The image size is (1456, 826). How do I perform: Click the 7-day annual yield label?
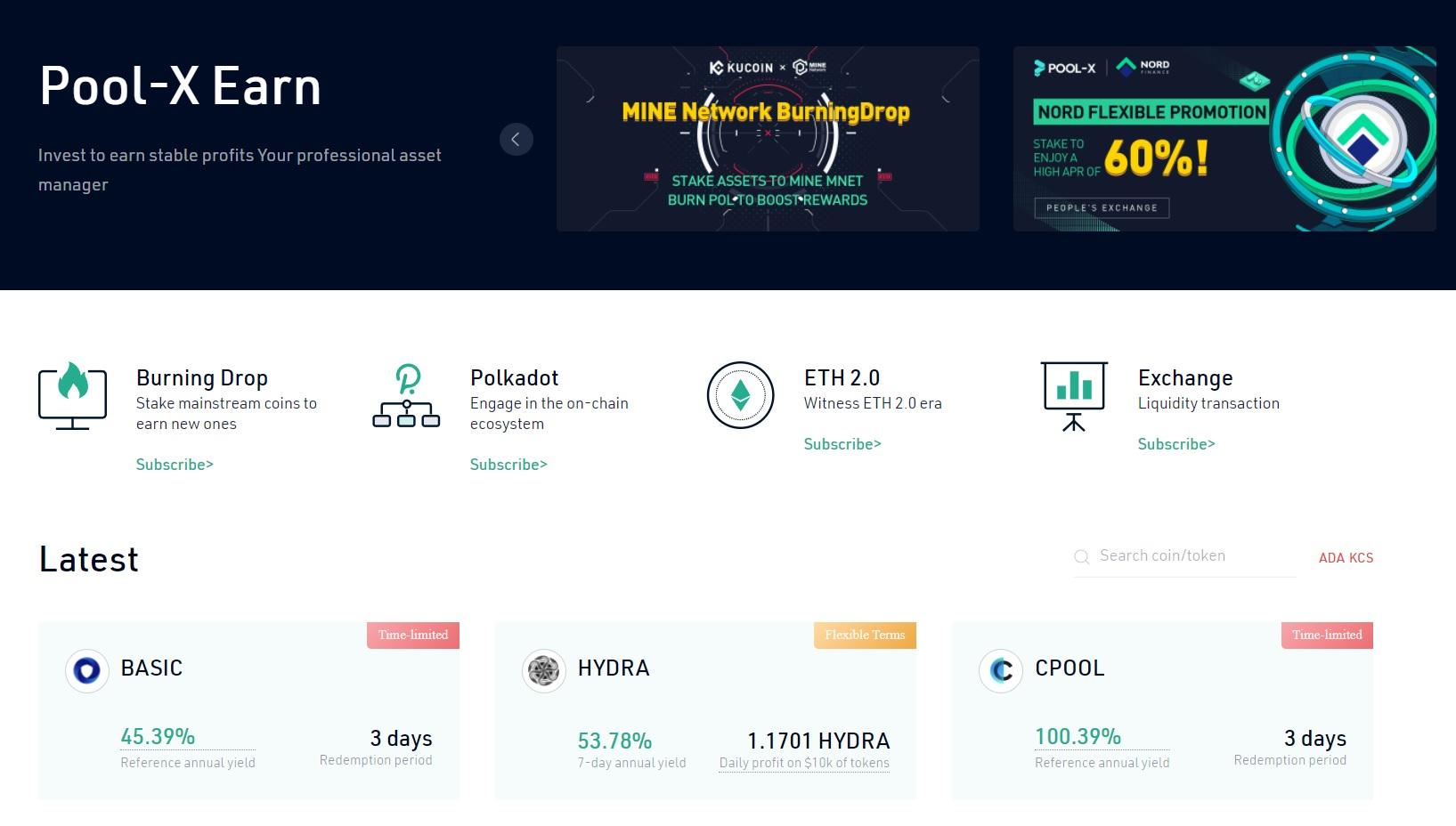pos(631,763)
